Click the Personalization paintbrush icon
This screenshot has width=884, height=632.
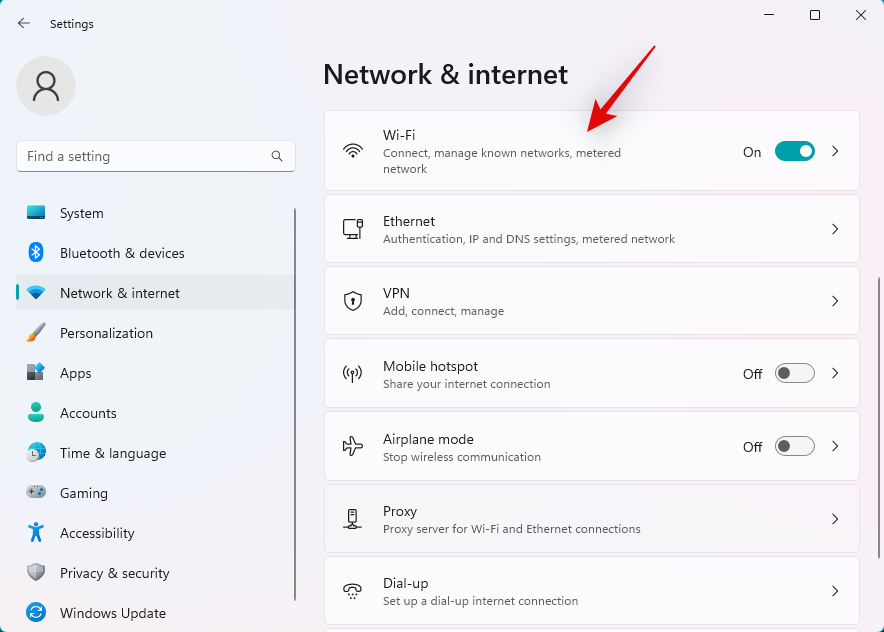[x=36, y=333]
